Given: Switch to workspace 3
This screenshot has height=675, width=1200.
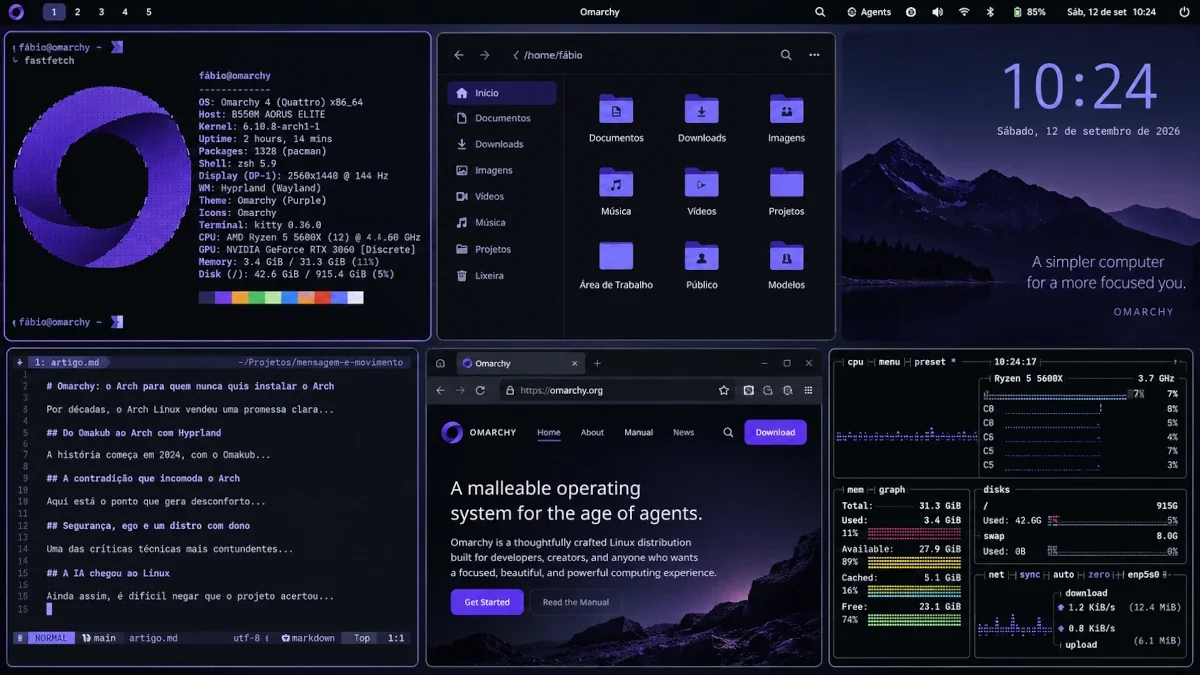Looking at the screenshot, I should coord(101,12).
